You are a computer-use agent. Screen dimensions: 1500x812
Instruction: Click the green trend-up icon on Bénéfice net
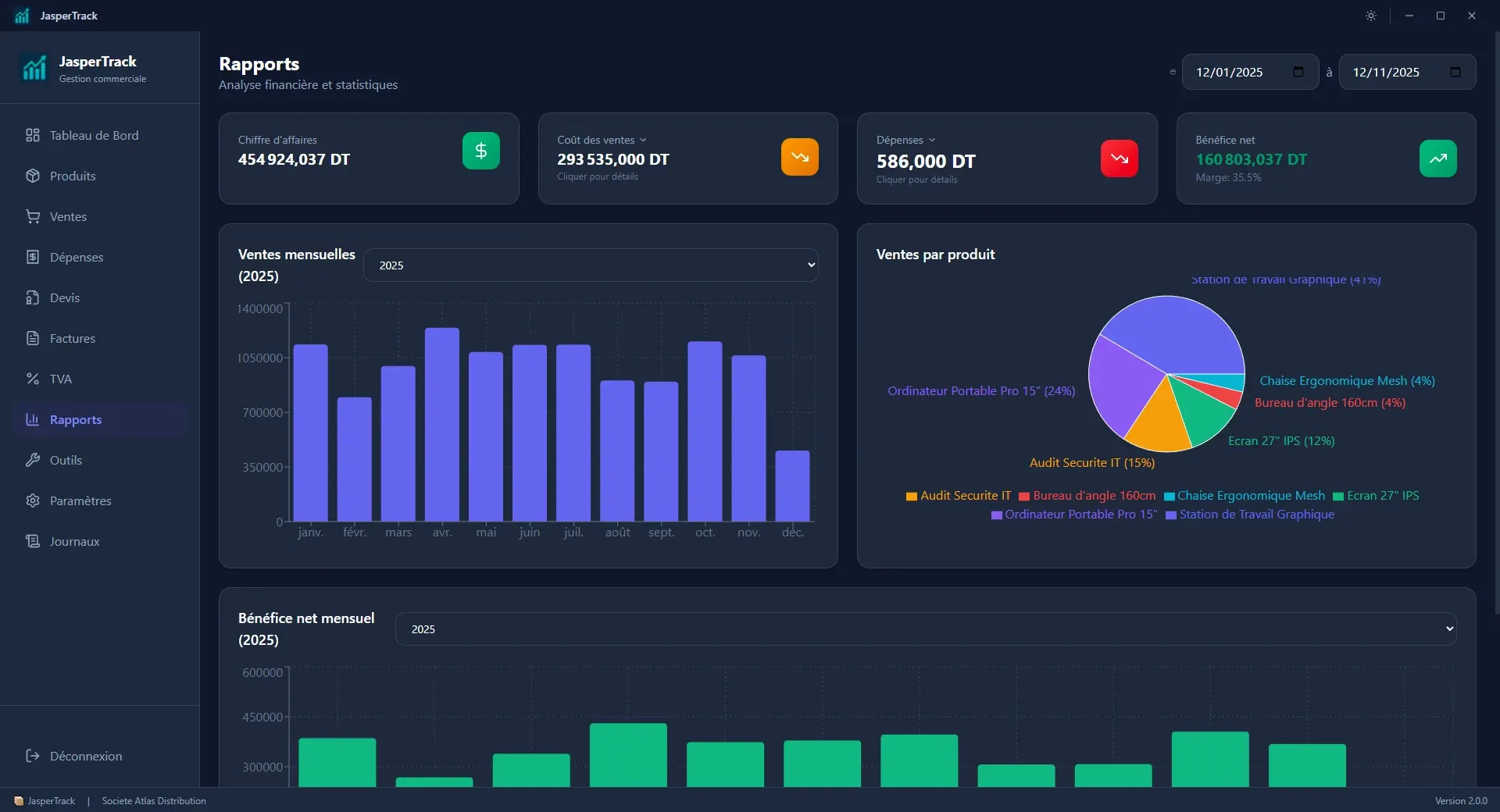click(x=1438, y=158)
